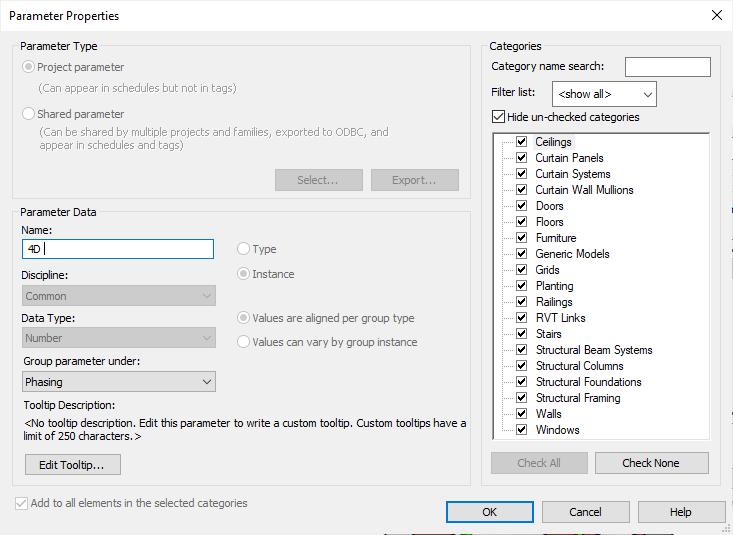
Task: Toggle the Walls category checkbox
Action: coord(521,414)
